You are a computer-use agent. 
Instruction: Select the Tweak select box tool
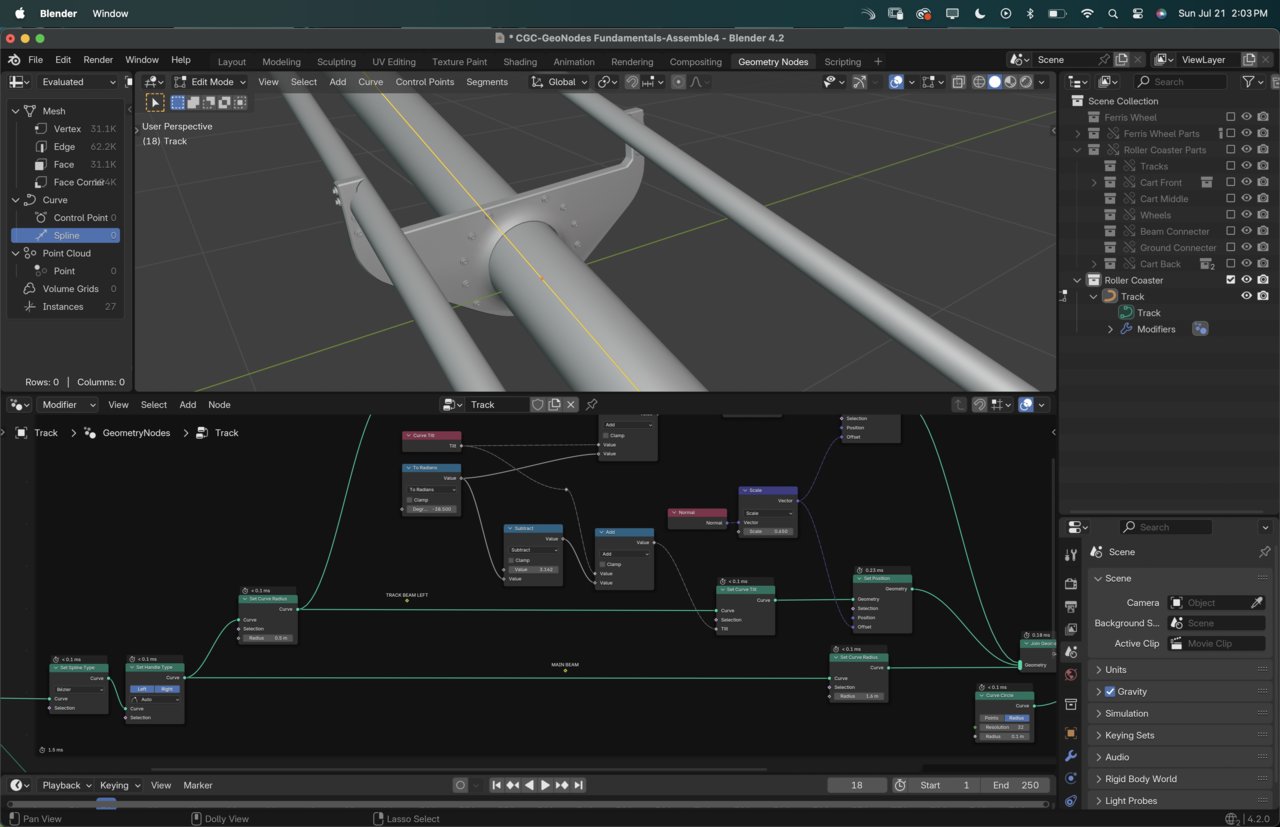[155, 102]
